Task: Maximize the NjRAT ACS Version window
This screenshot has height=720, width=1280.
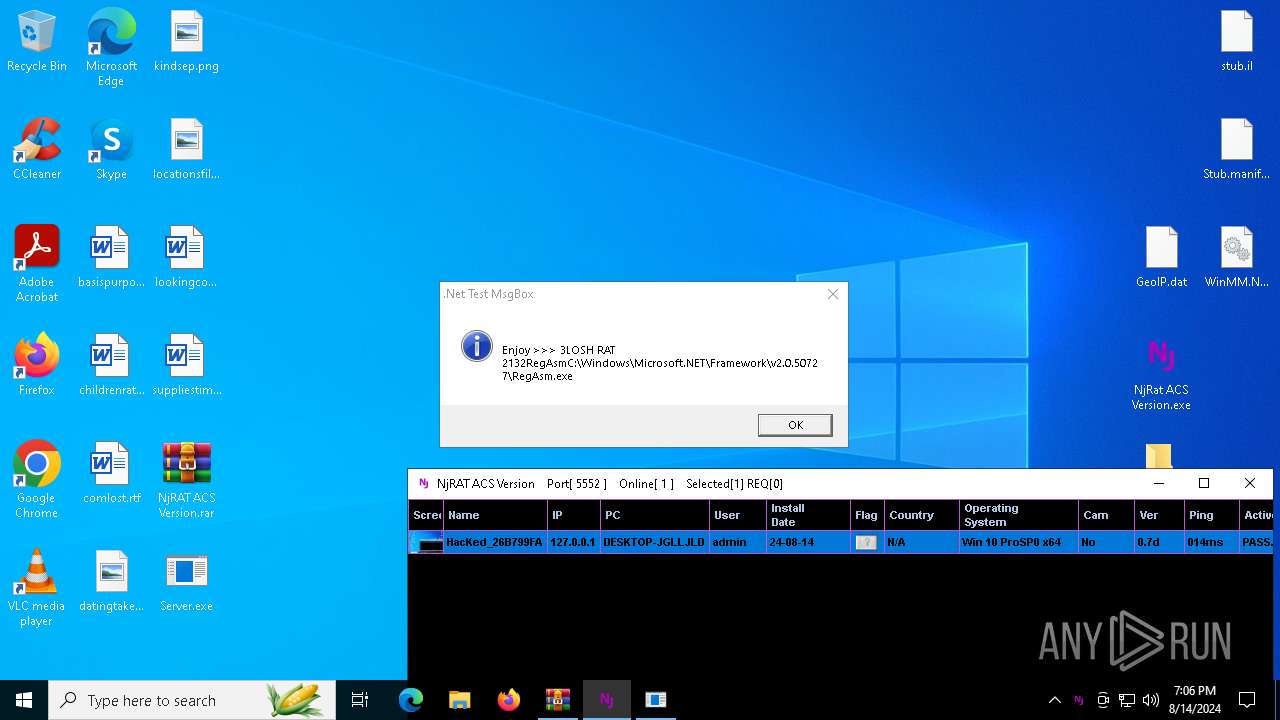Action: pyautogui.click(x=1204, y=484)
